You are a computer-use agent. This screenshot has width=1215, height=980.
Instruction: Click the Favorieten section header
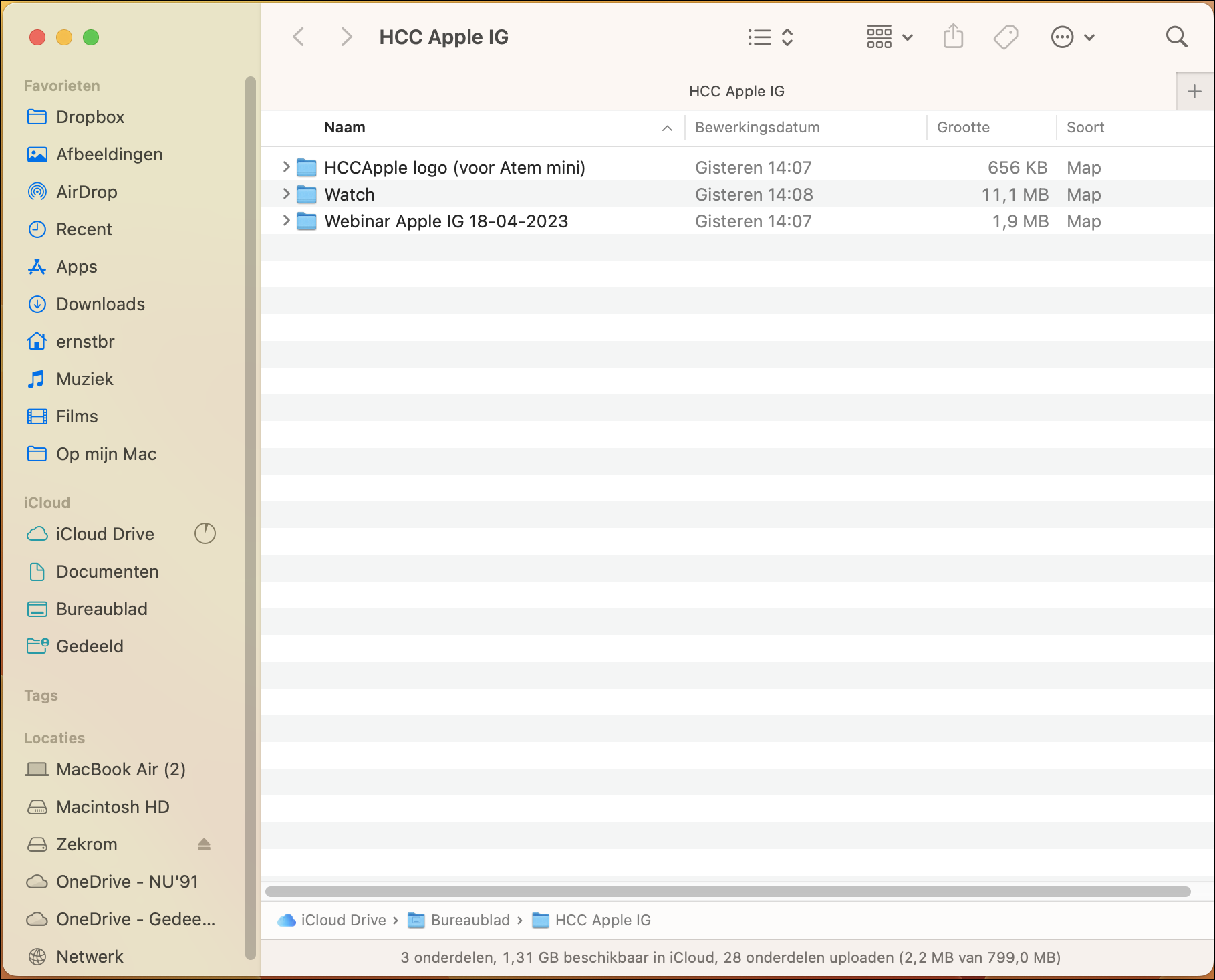(x=62, y=86)
